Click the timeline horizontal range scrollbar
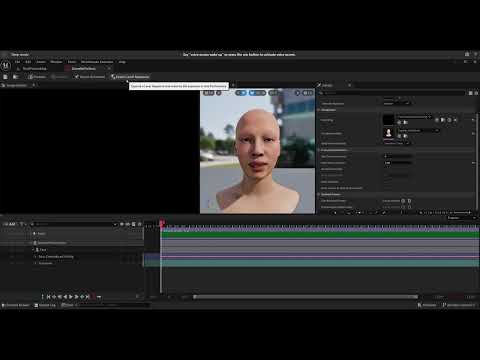Image resolution: width=480 pixels, height=360 pixels. tap(306, 297)
